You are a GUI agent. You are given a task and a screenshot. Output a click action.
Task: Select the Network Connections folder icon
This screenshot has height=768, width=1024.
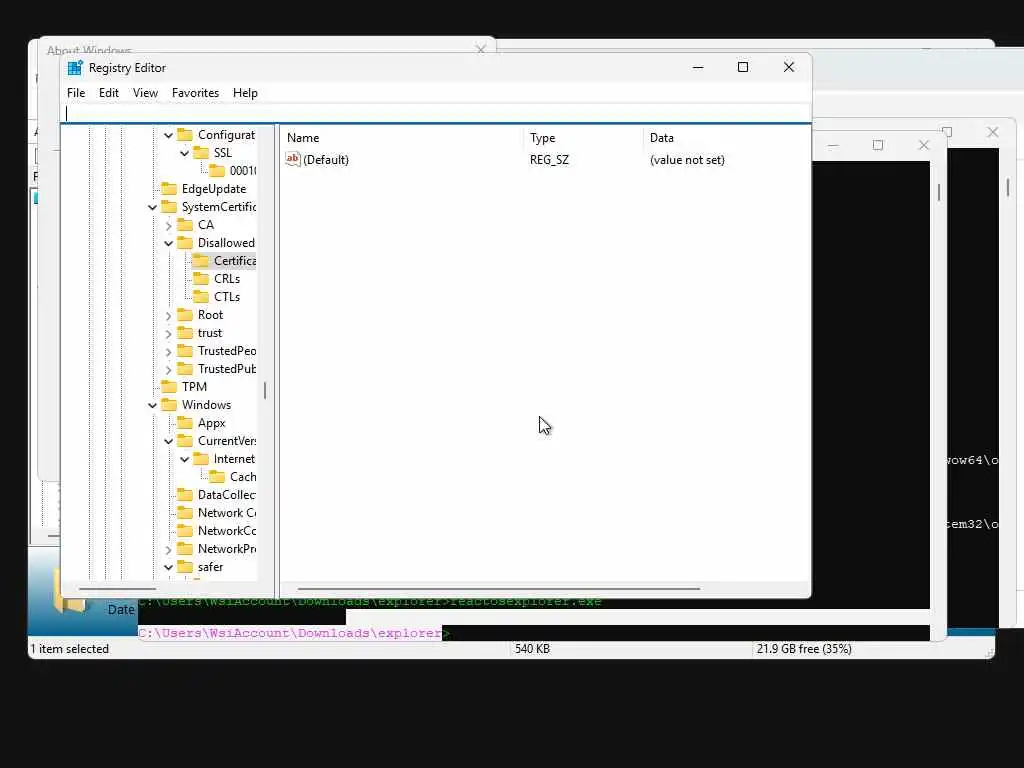(x=185, y=513)
